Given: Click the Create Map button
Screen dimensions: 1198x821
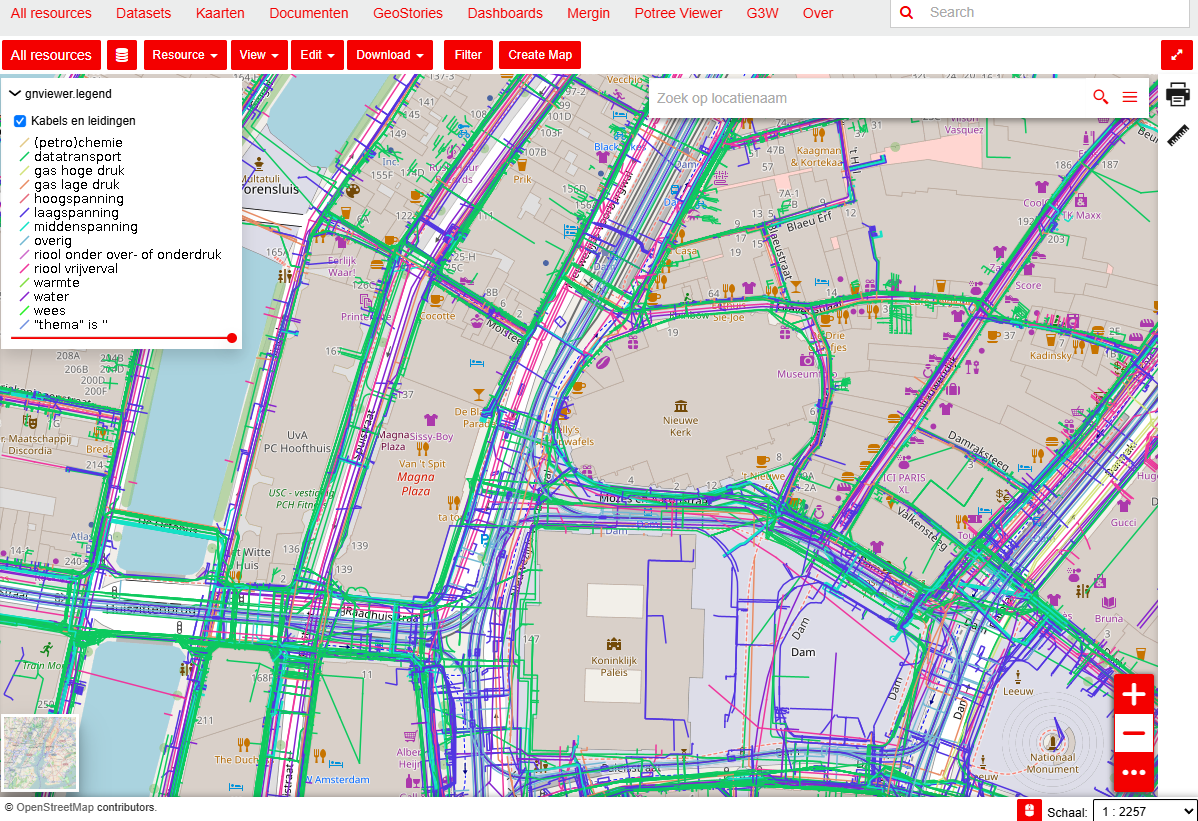Looking at the screenshot, I should coord(540,55).
